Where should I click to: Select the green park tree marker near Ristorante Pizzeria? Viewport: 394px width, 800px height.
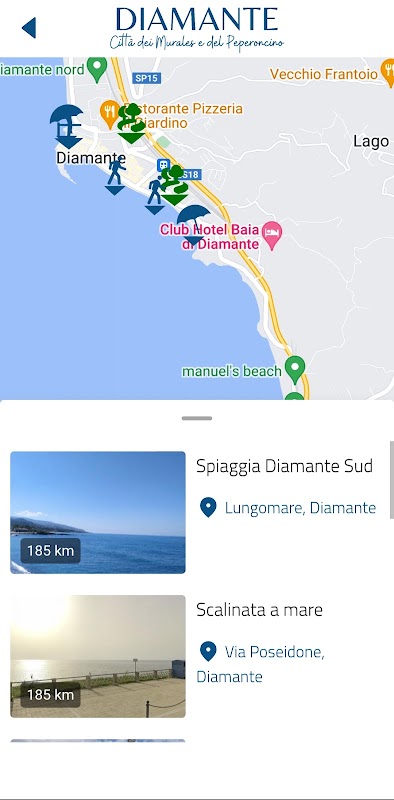[x=131, y=123]
